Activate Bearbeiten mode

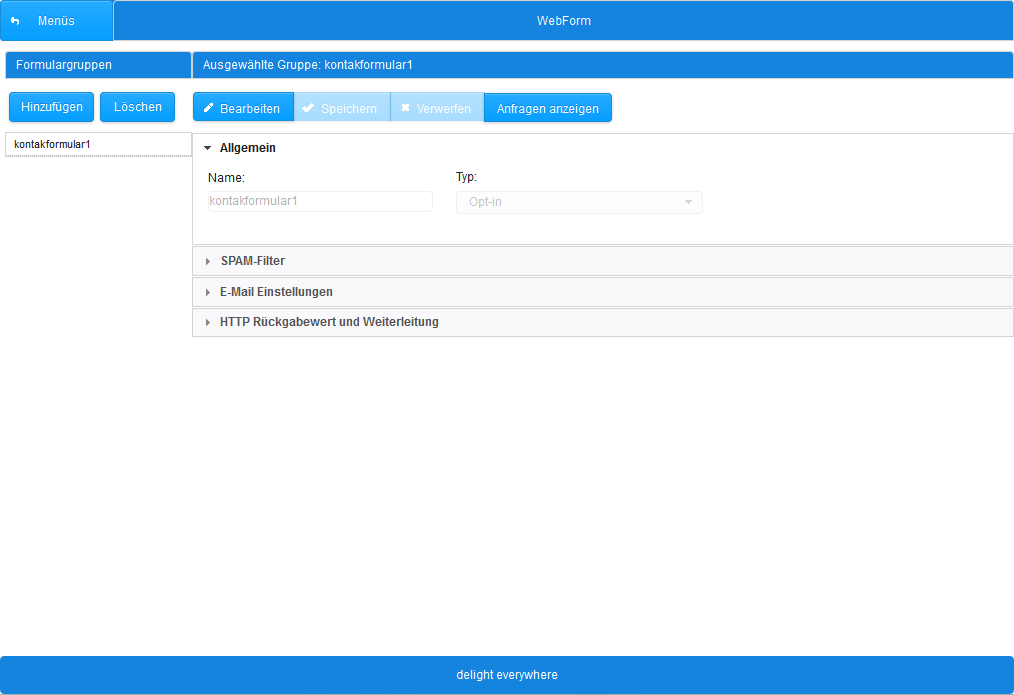click(243, 107)
